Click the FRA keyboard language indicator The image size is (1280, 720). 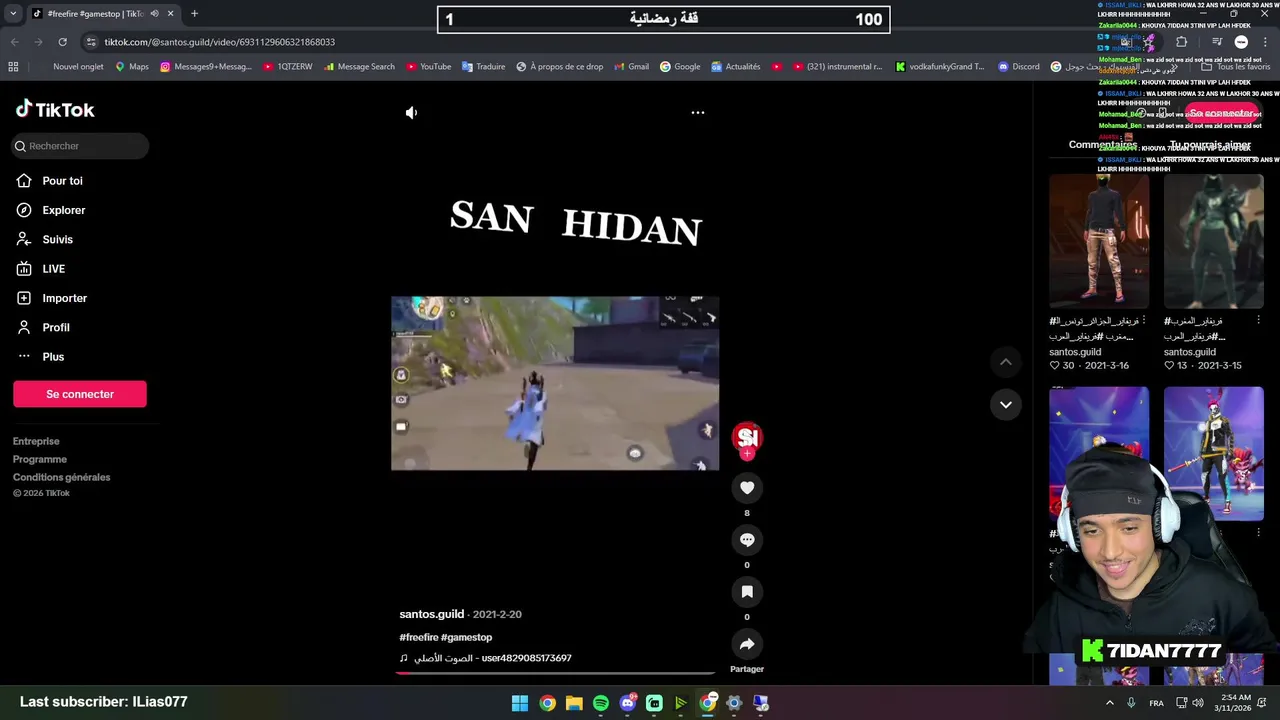1156,703
